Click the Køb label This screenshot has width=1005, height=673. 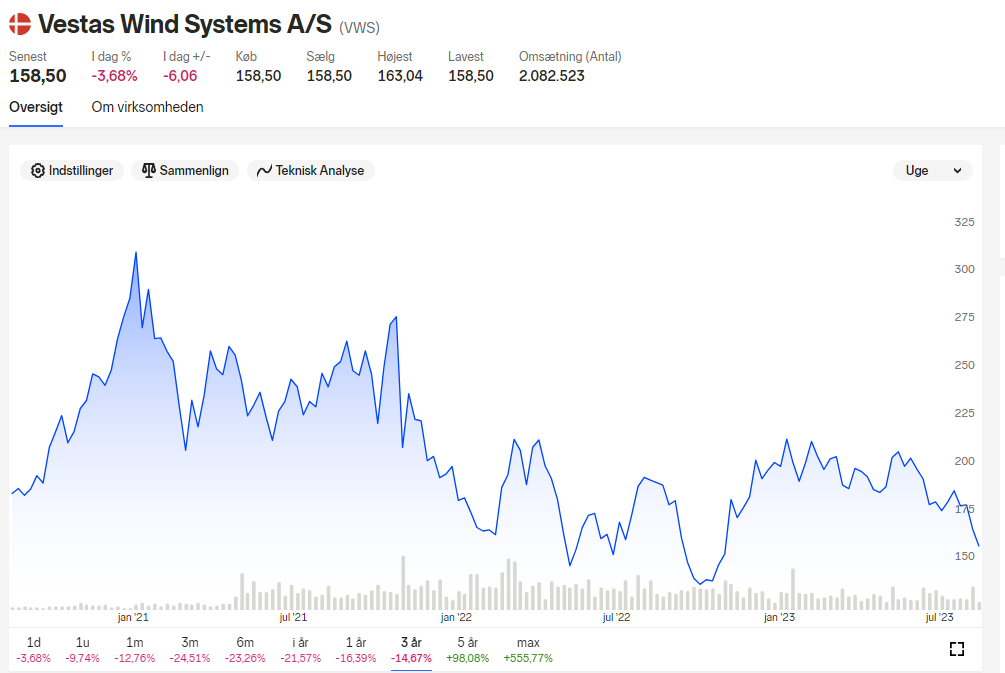[246, 56]
